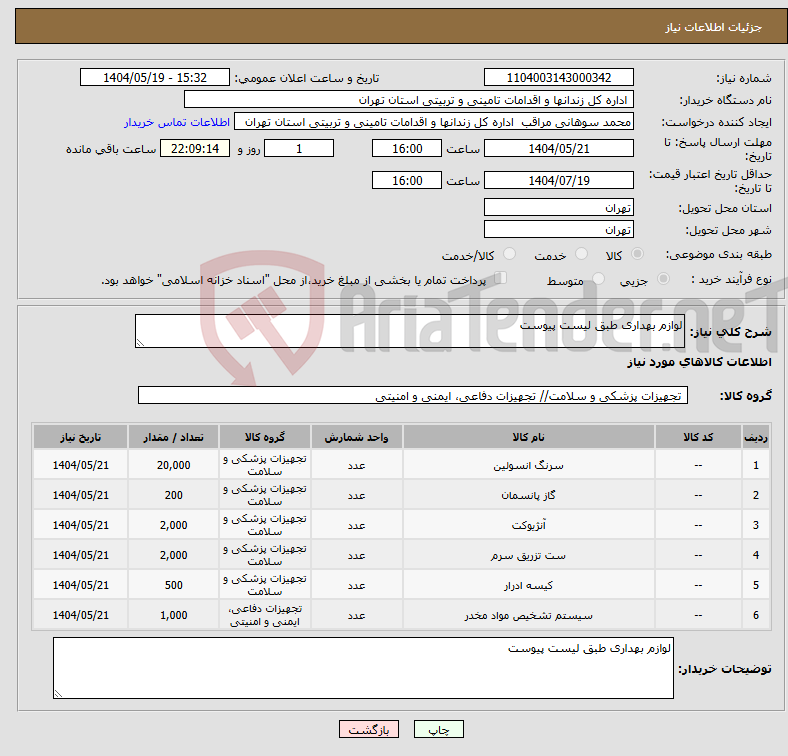Click the کد کالا column header
Screen dimensions: 788x756
pos(698,437)
